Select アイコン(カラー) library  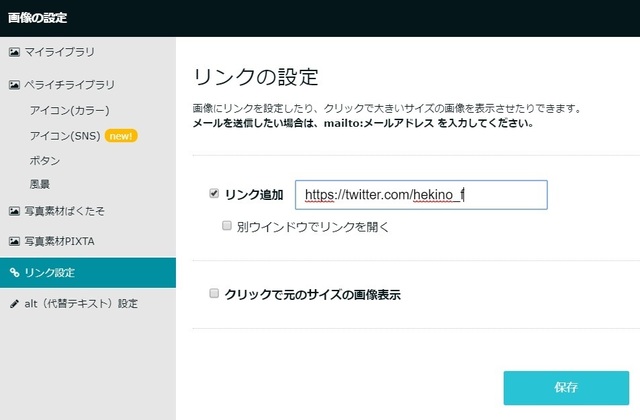[x=70, y=111]
